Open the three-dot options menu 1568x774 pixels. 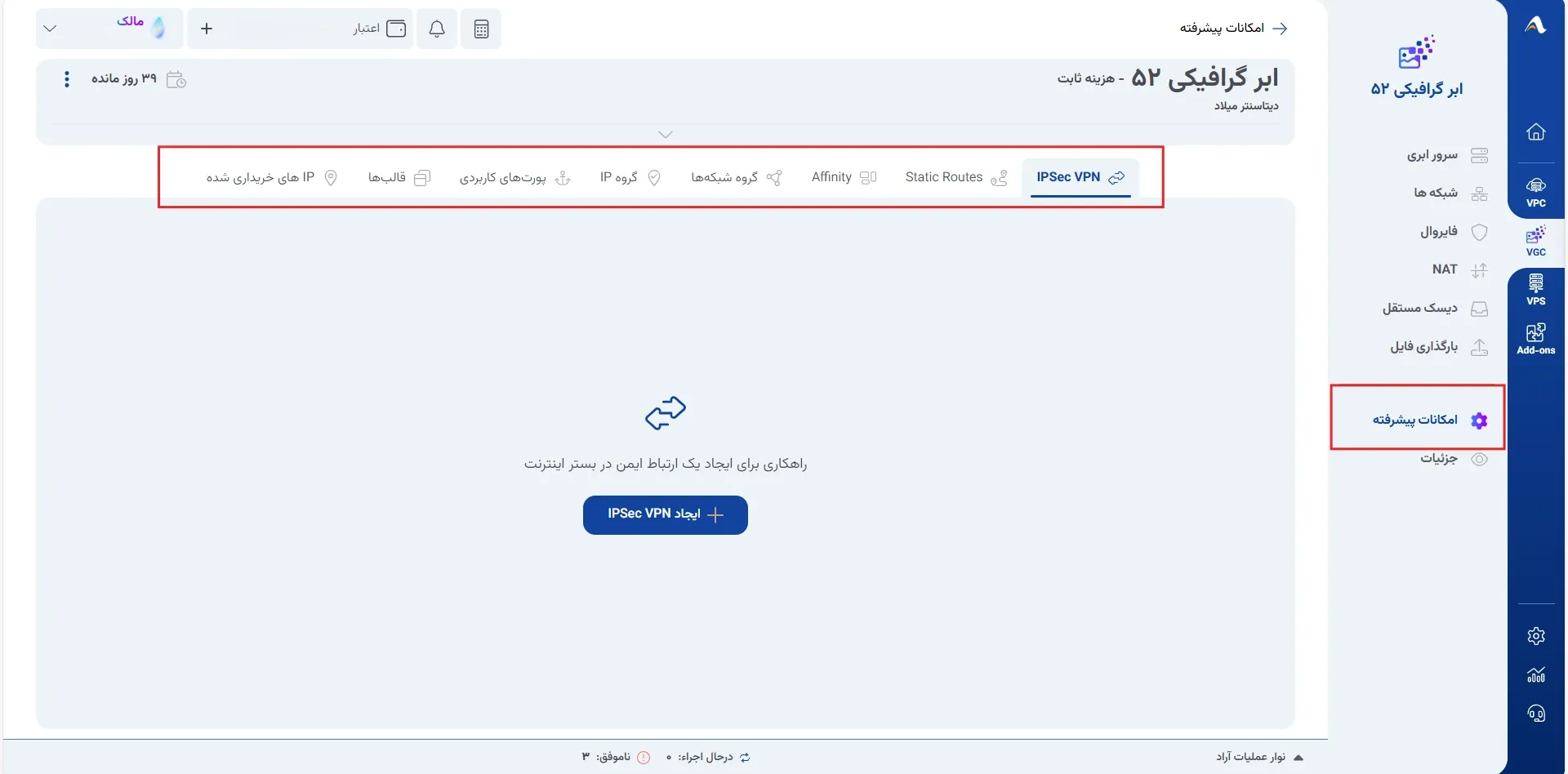click(67, 79)
